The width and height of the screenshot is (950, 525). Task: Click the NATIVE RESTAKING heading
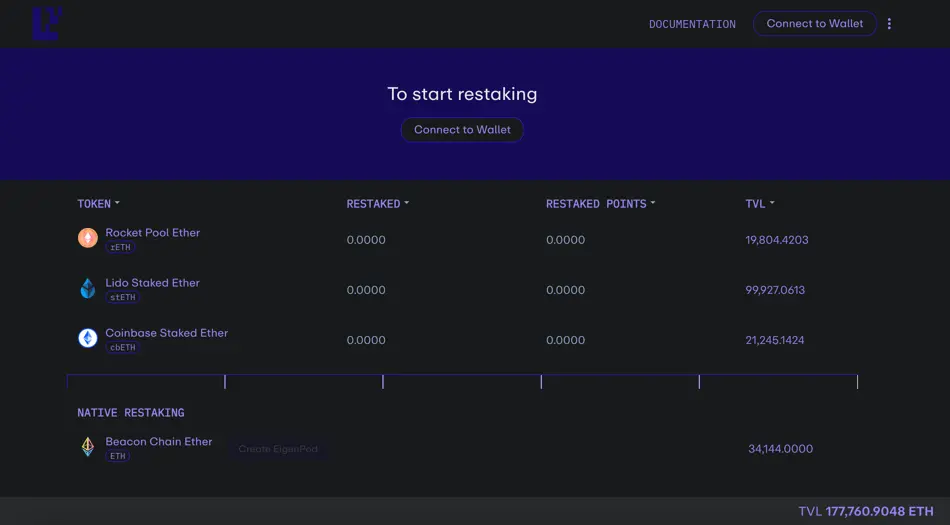pyautogui.click(x=131, y=413)
